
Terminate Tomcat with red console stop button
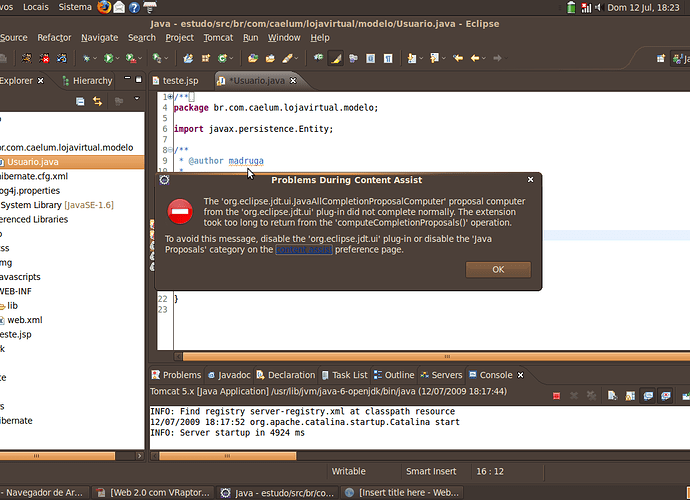556,396
